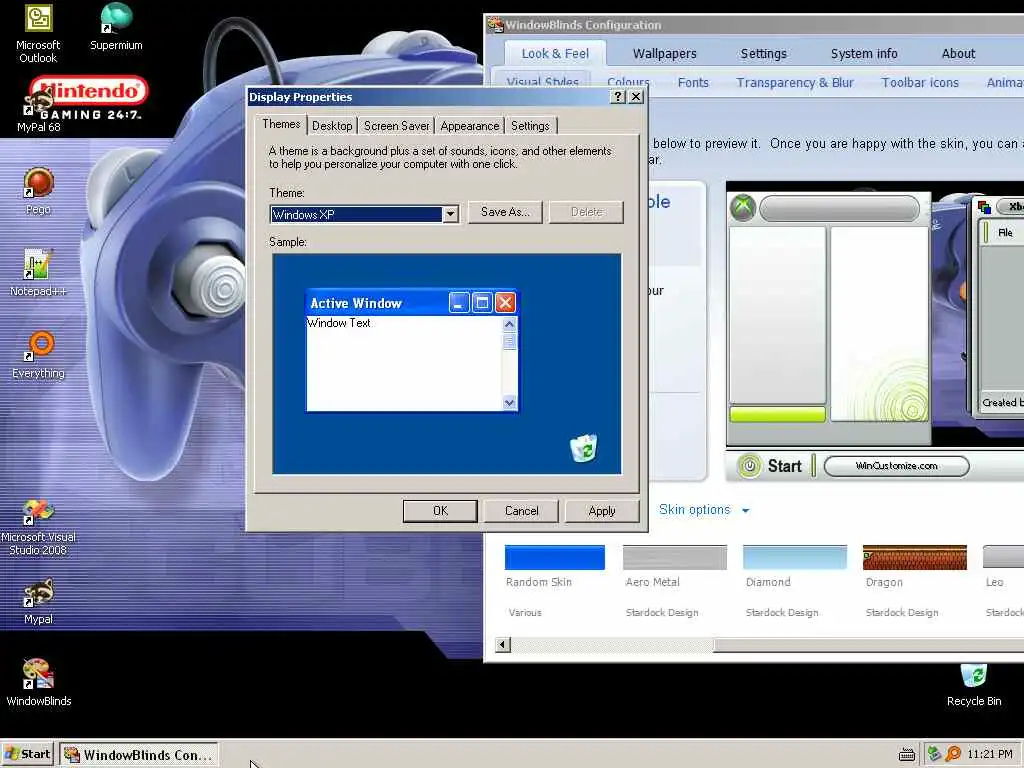
Task: Click the green progress bar in skin preview
Action: 777,414
